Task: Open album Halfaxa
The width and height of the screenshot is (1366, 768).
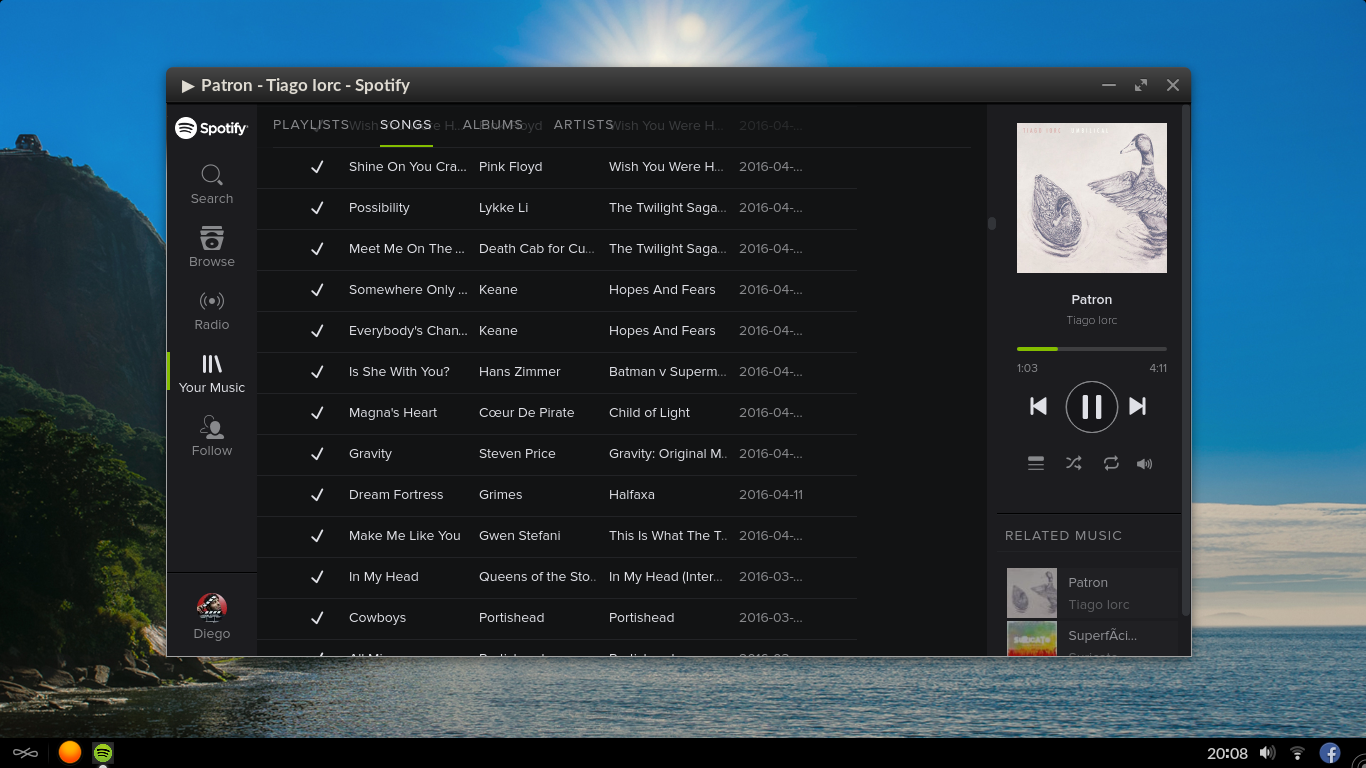Action: (x=631, y=495)
